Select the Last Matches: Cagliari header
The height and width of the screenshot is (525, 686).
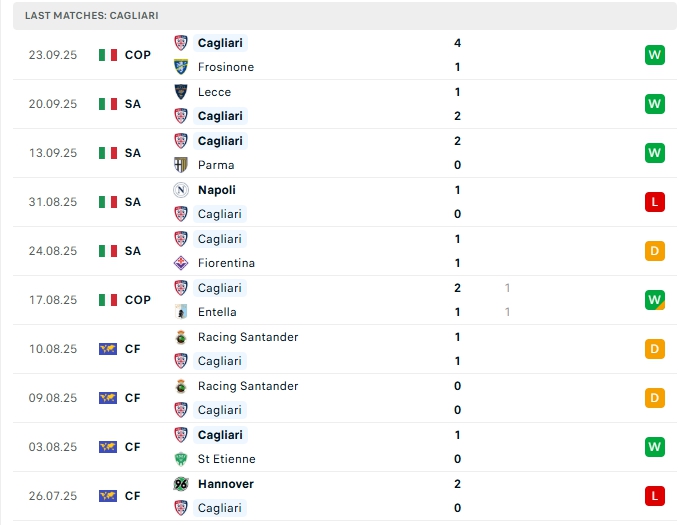tap(92, 16)
